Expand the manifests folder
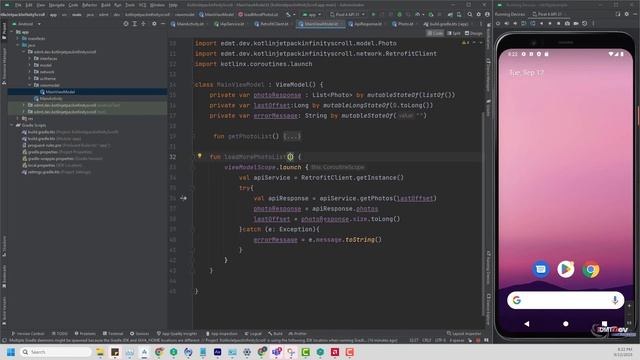The image size is (640, 360). [x=18, y=38]
